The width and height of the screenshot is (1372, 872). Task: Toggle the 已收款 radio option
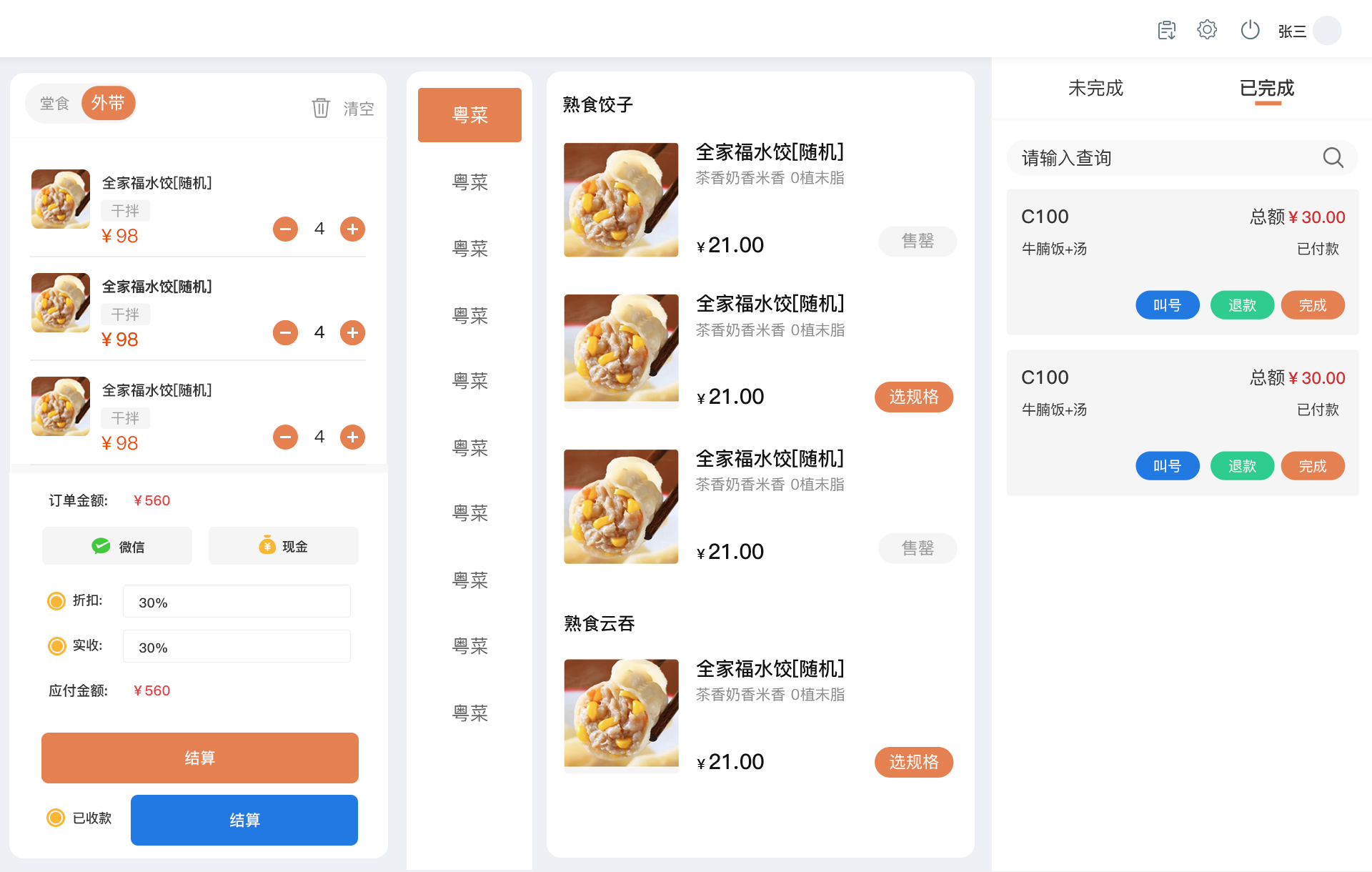(x=56, y=818)
